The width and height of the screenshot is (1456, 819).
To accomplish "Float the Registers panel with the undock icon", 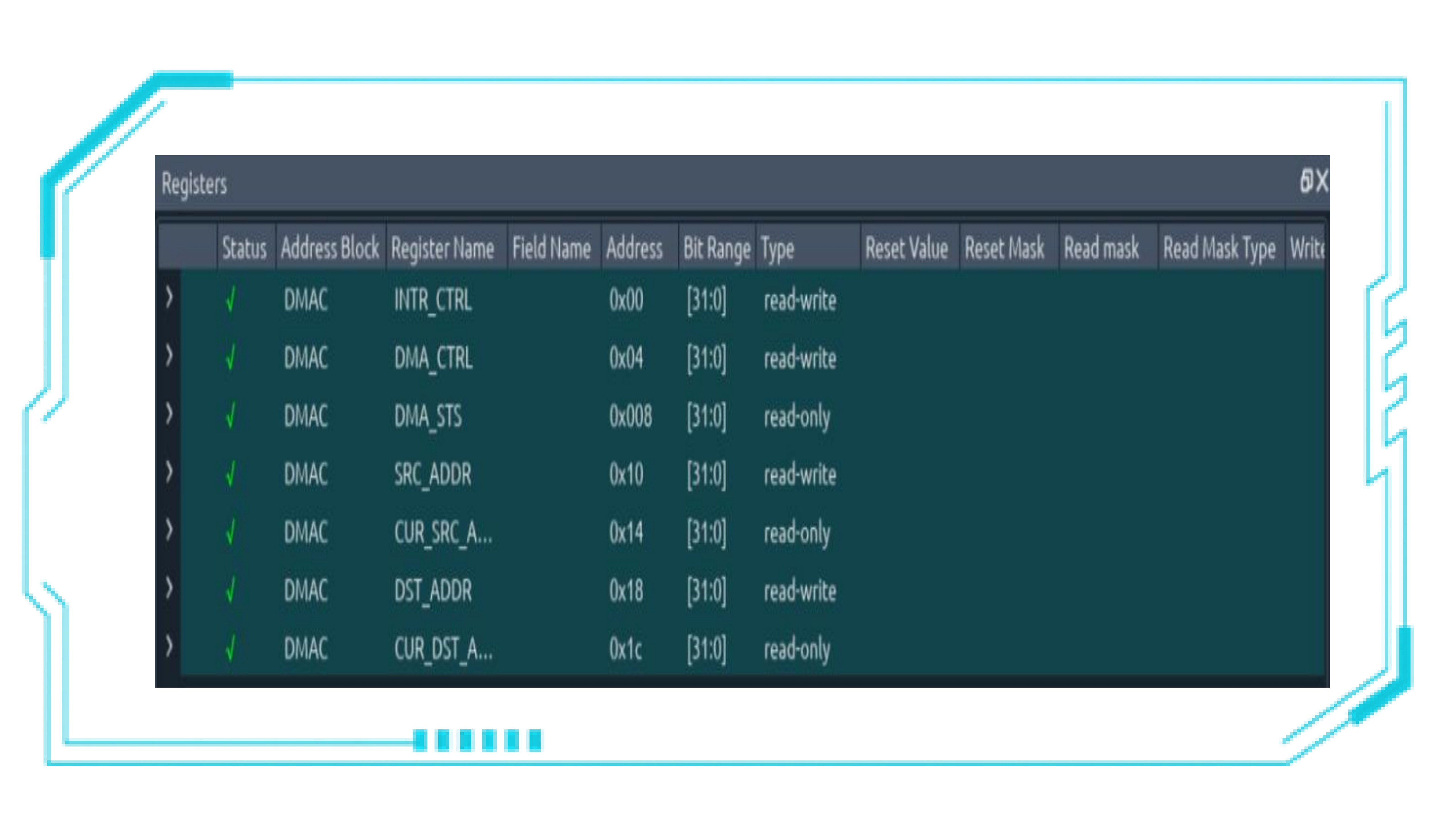I will coord(1306,181).
